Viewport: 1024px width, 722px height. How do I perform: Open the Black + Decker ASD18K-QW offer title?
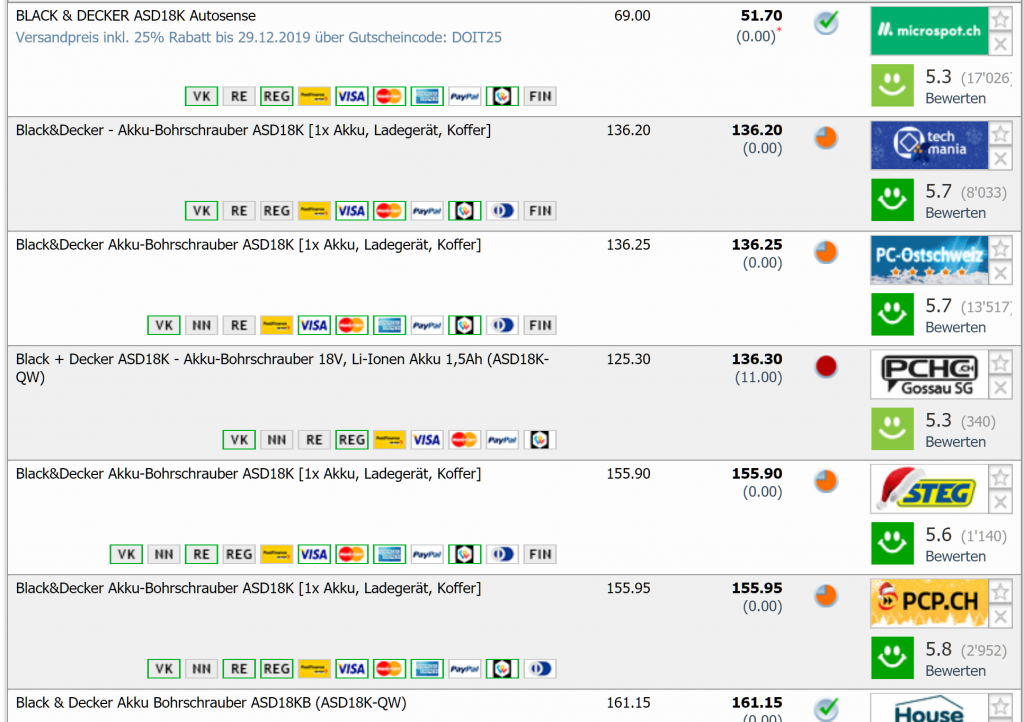pyautogui.click(x=282, y=368)
